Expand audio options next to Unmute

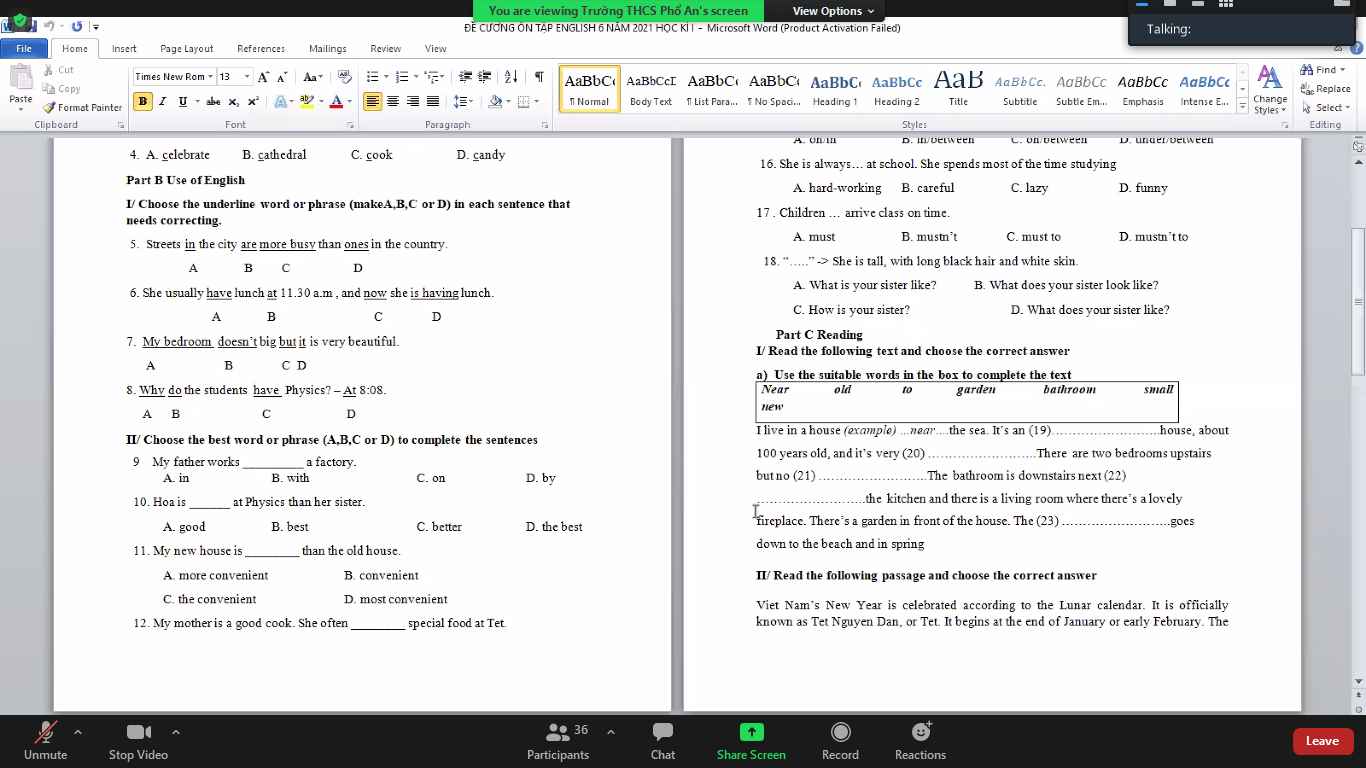[78, 731]
